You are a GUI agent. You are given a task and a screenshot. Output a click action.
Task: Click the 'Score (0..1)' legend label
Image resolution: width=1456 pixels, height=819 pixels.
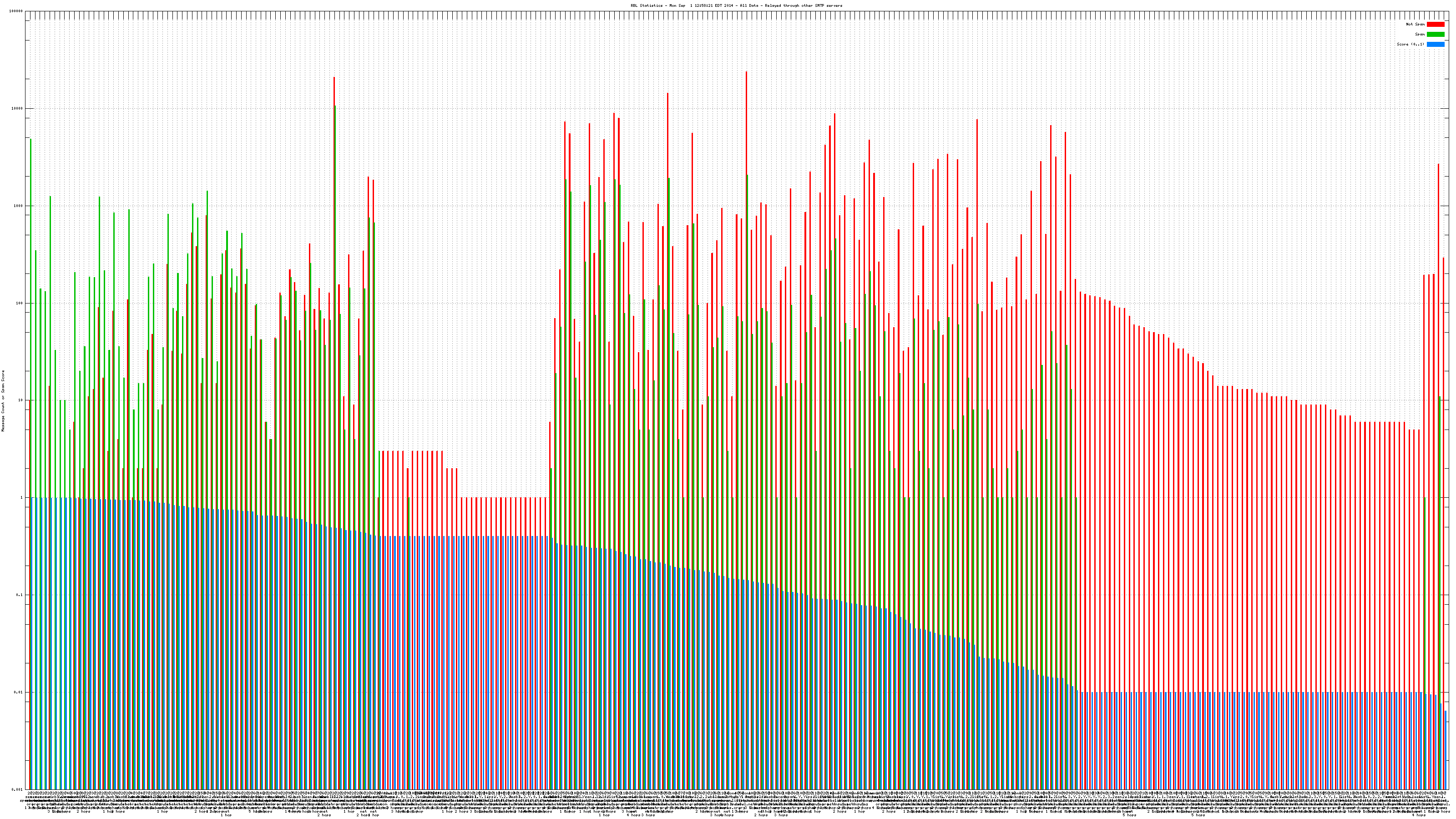[x=1410, y=44]
